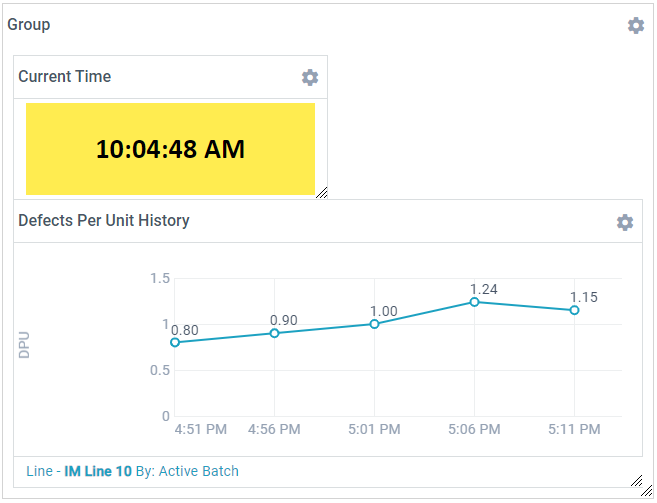Open the IM Line 10 link
The width and height of the screenshot is (657, 503).
point(98,471)
